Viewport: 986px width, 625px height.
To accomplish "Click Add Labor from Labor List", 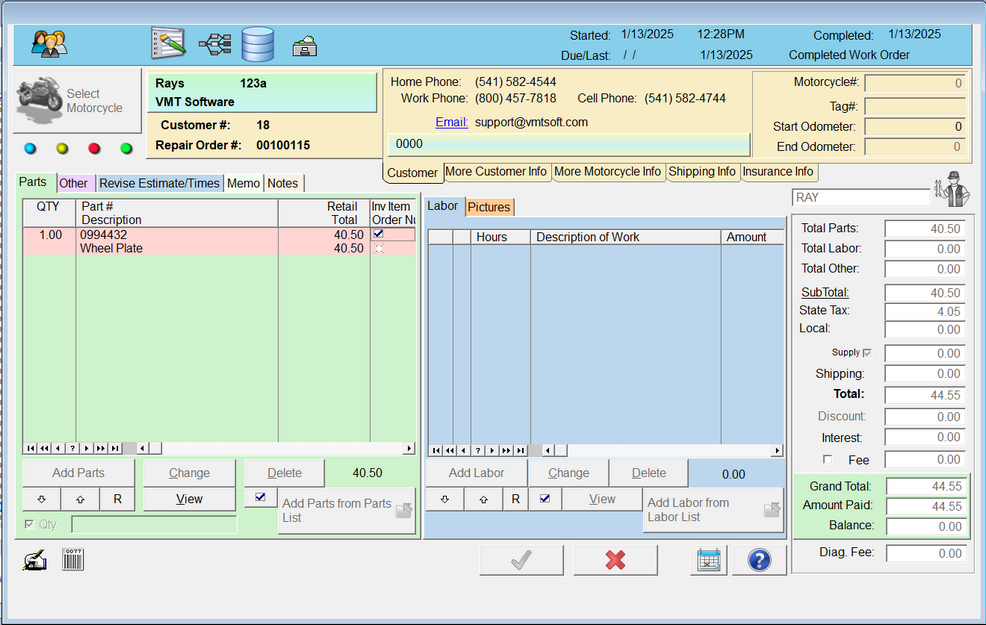I will pyautogui.click(x=713, y=510).
